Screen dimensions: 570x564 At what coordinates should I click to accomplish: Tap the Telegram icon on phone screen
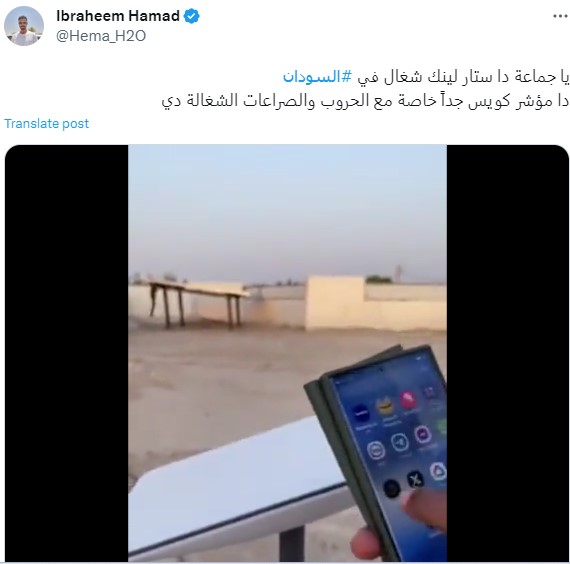click(x=400, y=443)
